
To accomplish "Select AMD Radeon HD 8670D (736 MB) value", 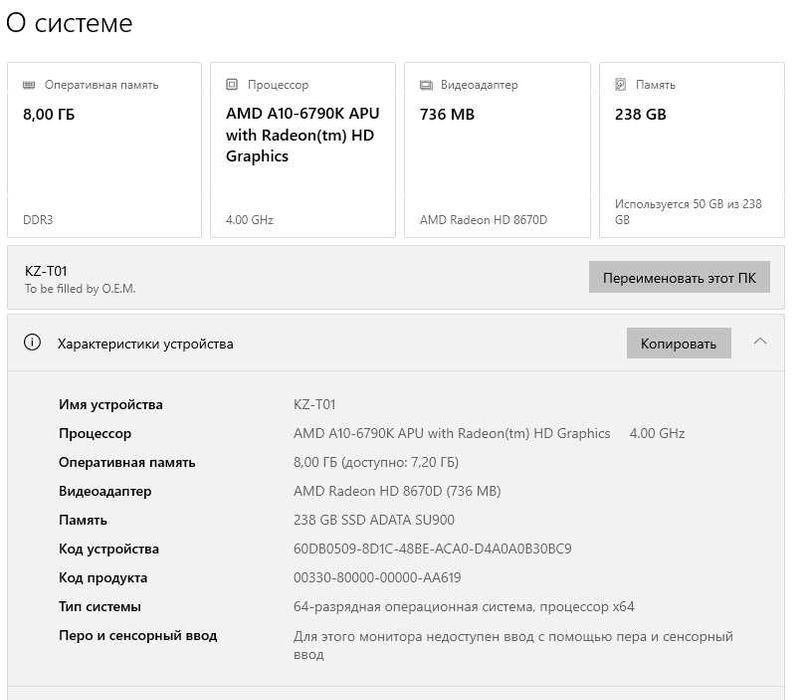I will click(397, 491).
